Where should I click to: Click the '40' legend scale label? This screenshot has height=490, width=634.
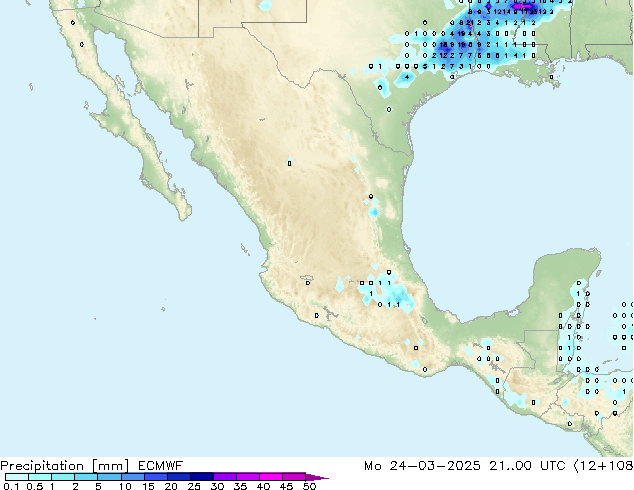(x=263, y=486)
